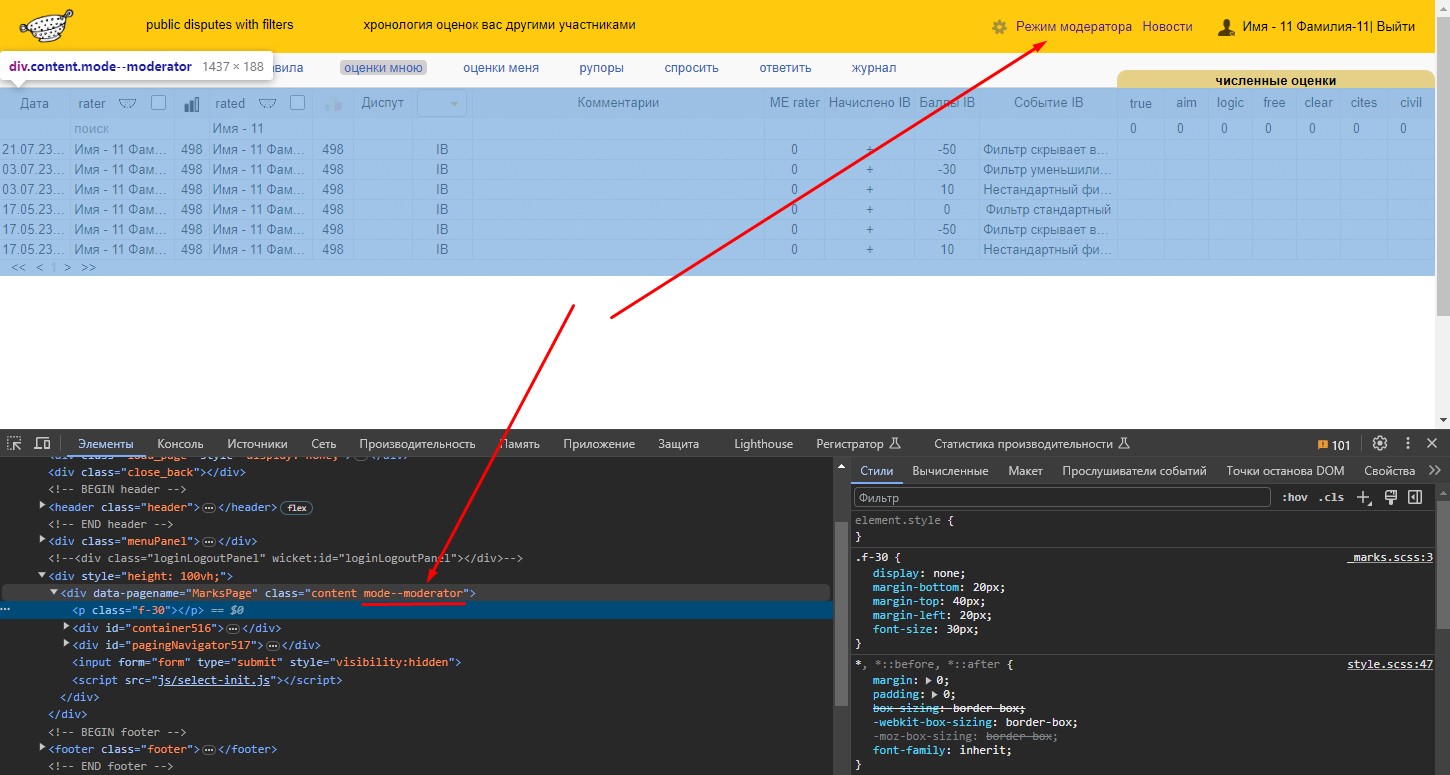Click the rated filter funnel icon
The width and height of the screenshot is (1450, 775).
pos(267,103)
